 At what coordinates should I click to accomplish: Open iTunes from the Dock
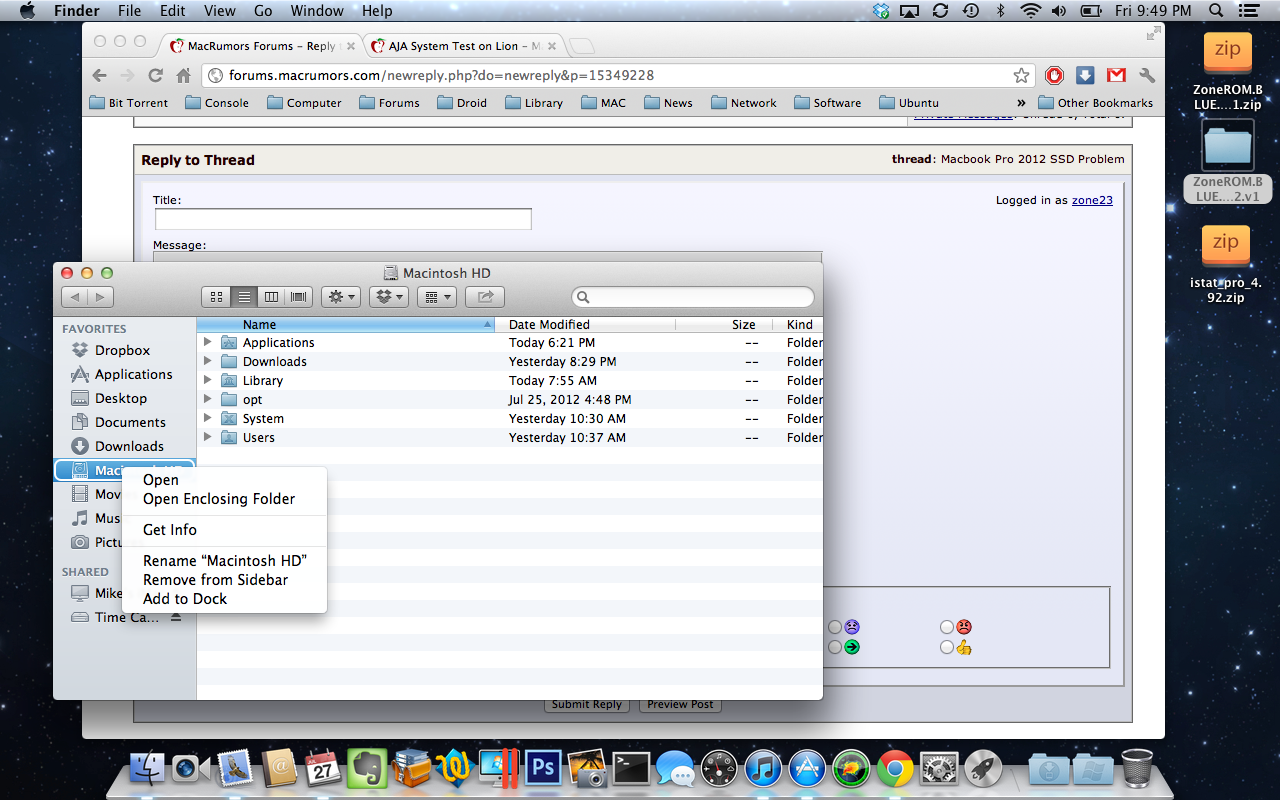pos(763,769)
